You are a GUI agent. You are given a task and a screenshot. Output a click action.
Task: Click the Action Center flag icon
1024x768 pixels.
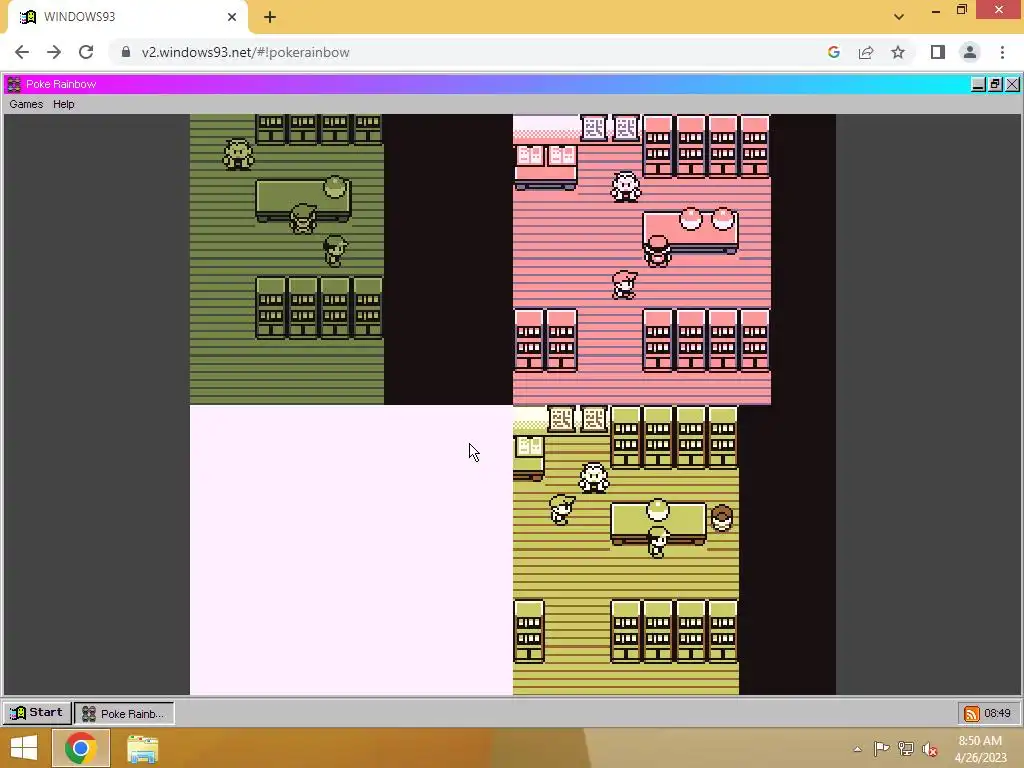(x=881, y=749)
